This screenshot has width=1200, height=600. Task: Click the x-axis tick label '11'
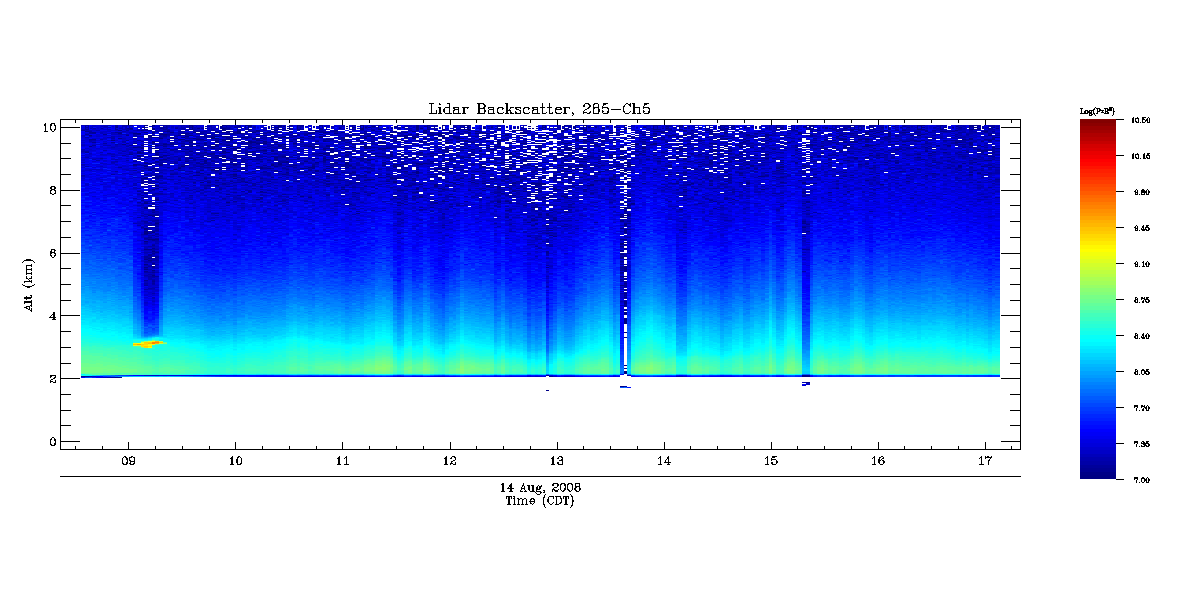point(343,462)
